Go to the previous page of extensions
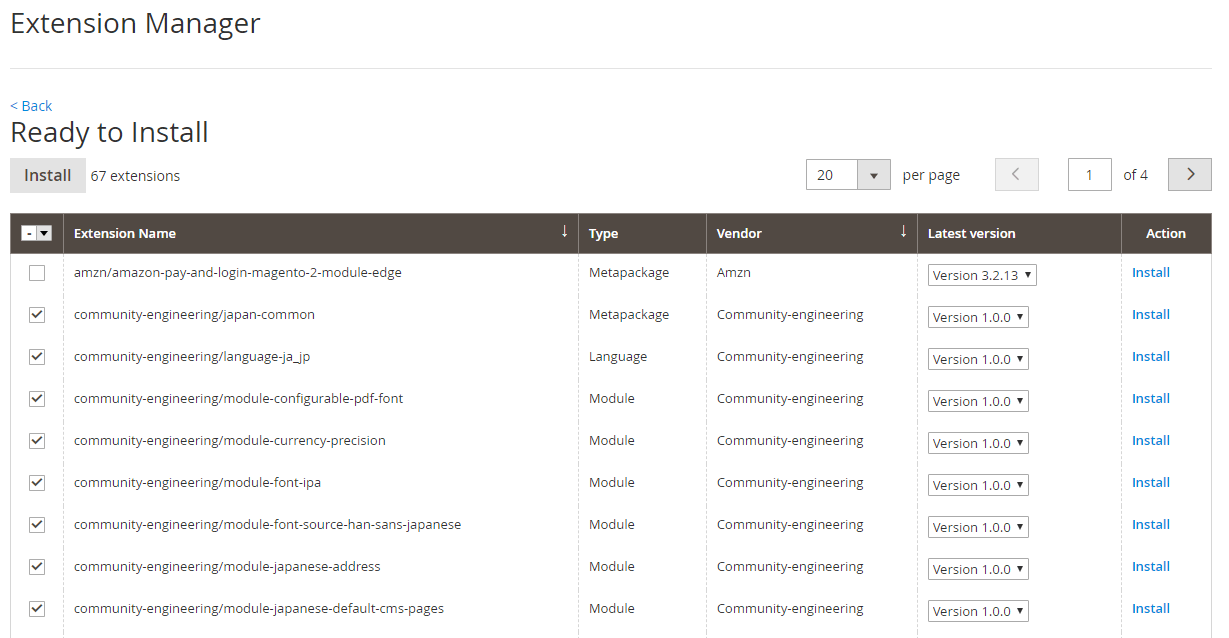This screenshot has width=1229, height=638. pyautogui.click(x=1016, y=174)
